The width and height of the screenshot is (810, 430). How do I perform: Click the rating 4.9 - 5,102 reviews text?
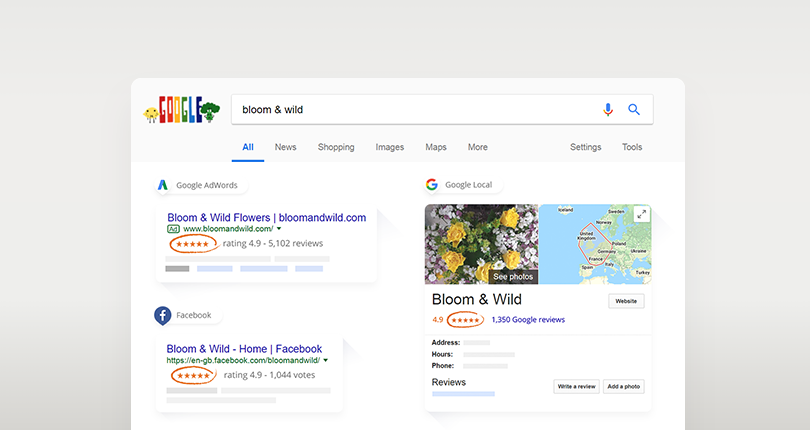tap(273, 243)
